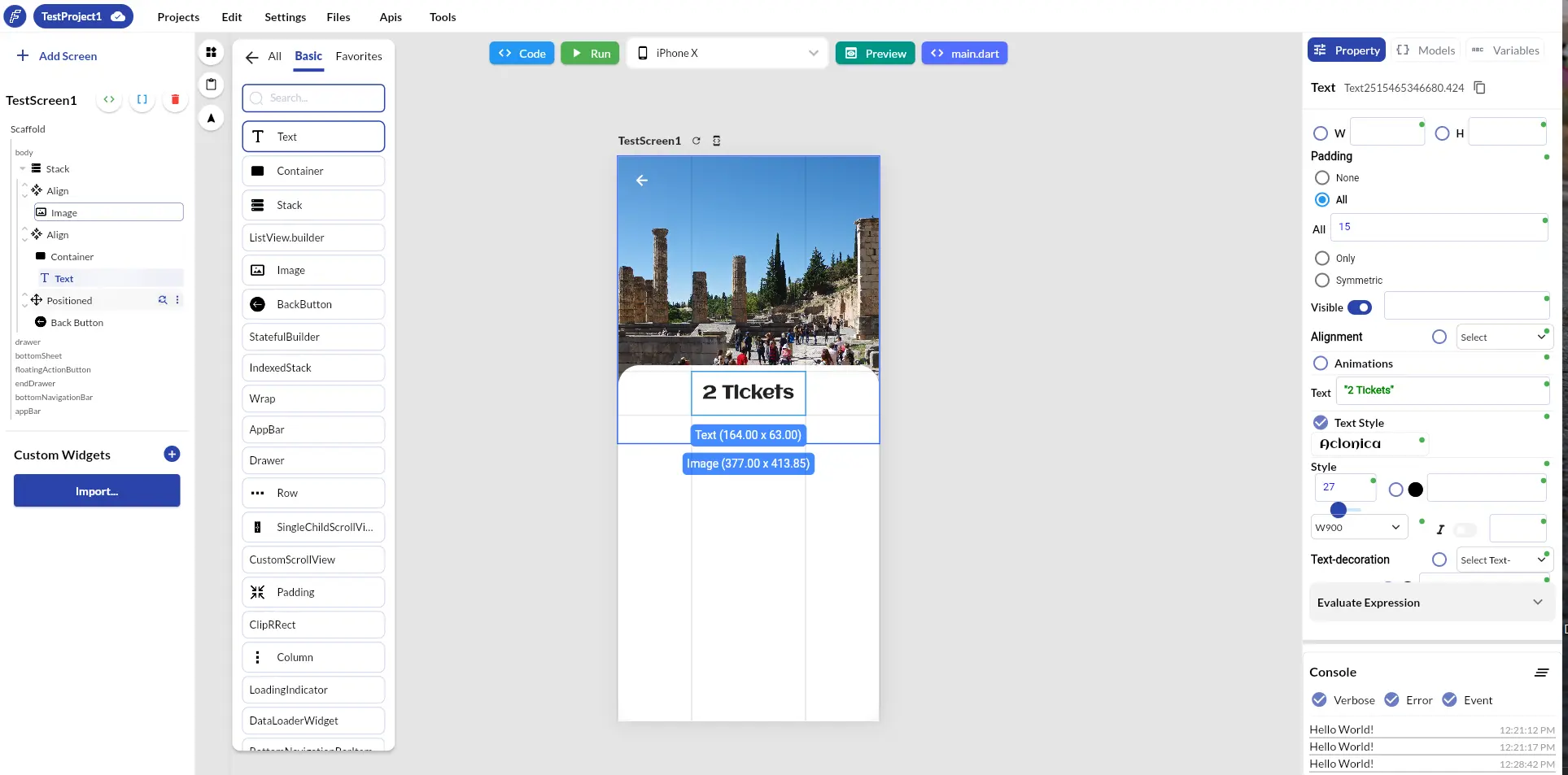Click the font size slider handle
This screenshot has height=775, width=1568.
[1338, 510]
